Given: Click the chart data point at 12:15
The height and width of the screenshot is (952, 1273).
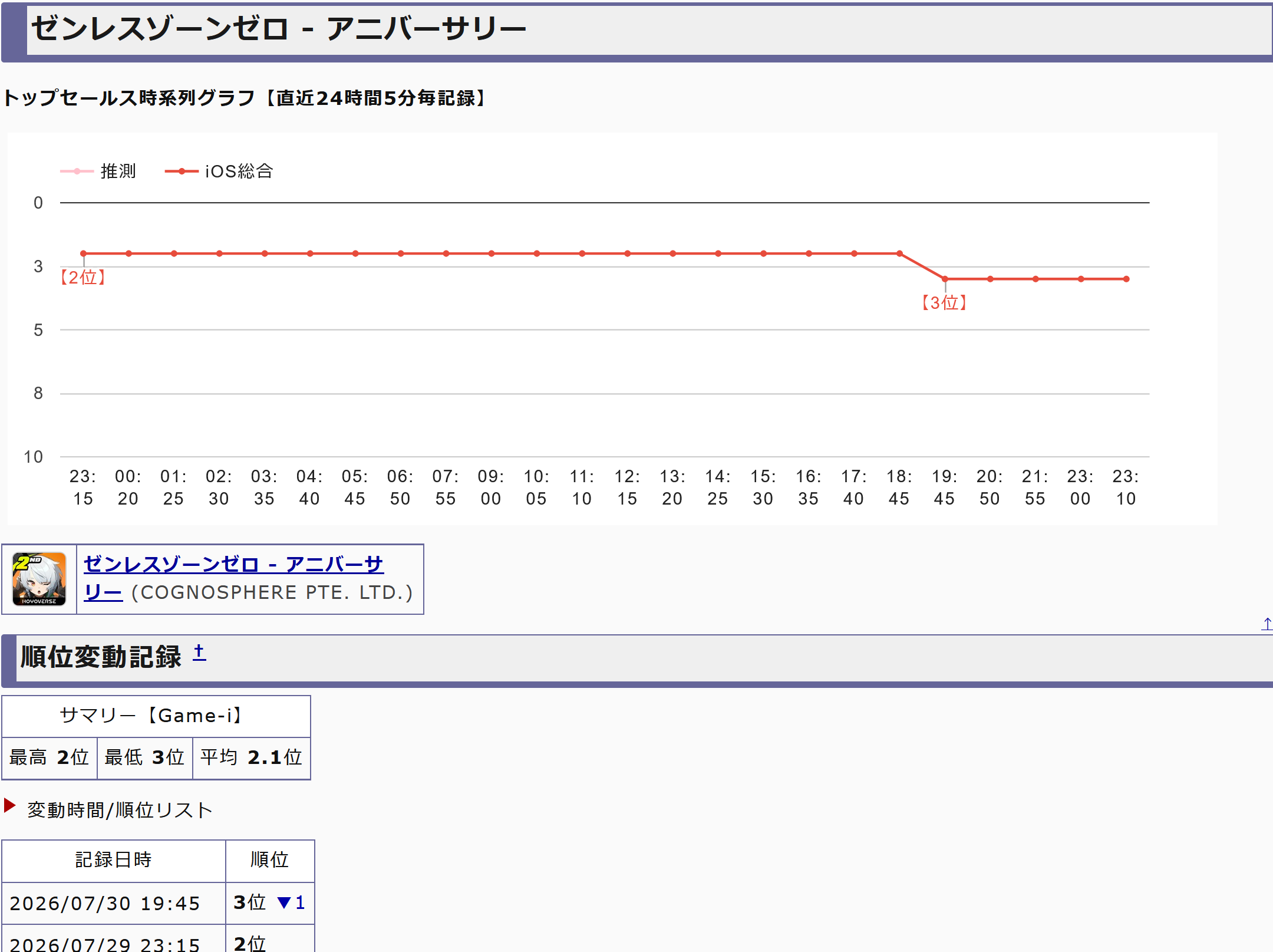Looking at the screenshot, I should [x=628, y=253].
